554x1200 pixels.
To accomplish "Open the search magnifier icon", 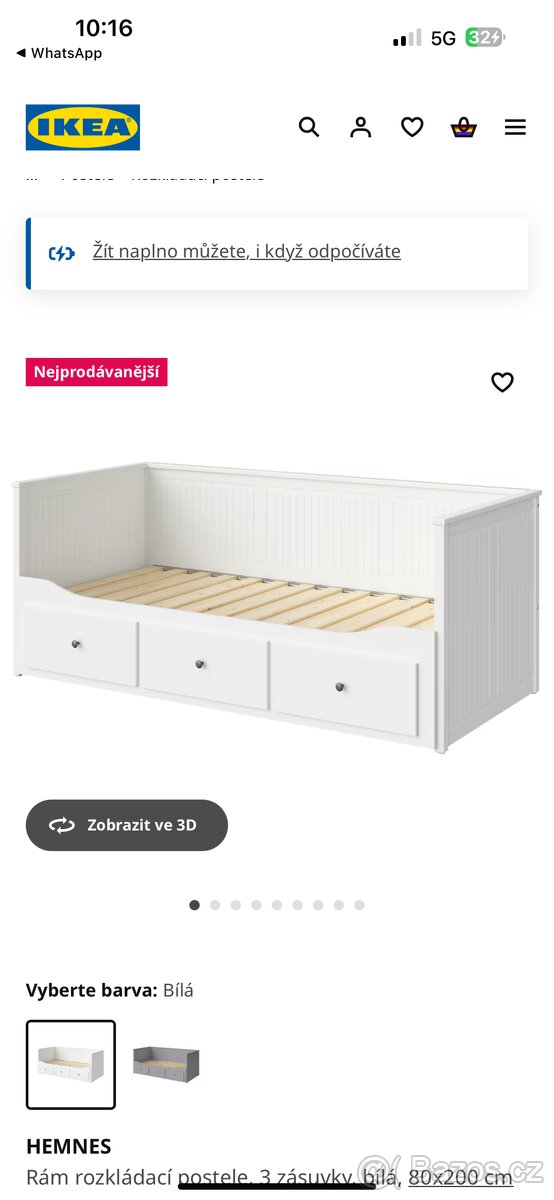I will click(309, 127).
